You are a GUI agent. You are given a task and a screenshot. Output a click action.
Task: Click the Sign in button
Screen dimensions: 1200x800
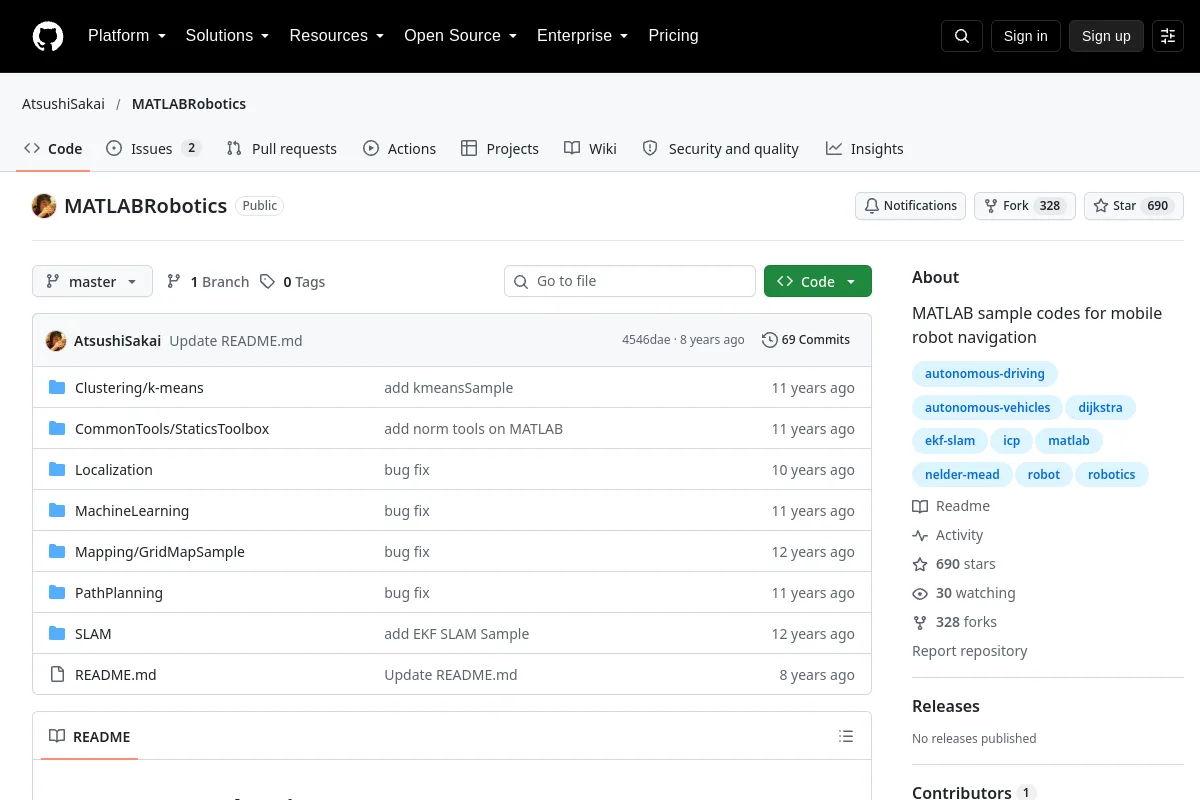pyautogui.click(x=1026, y=36)
